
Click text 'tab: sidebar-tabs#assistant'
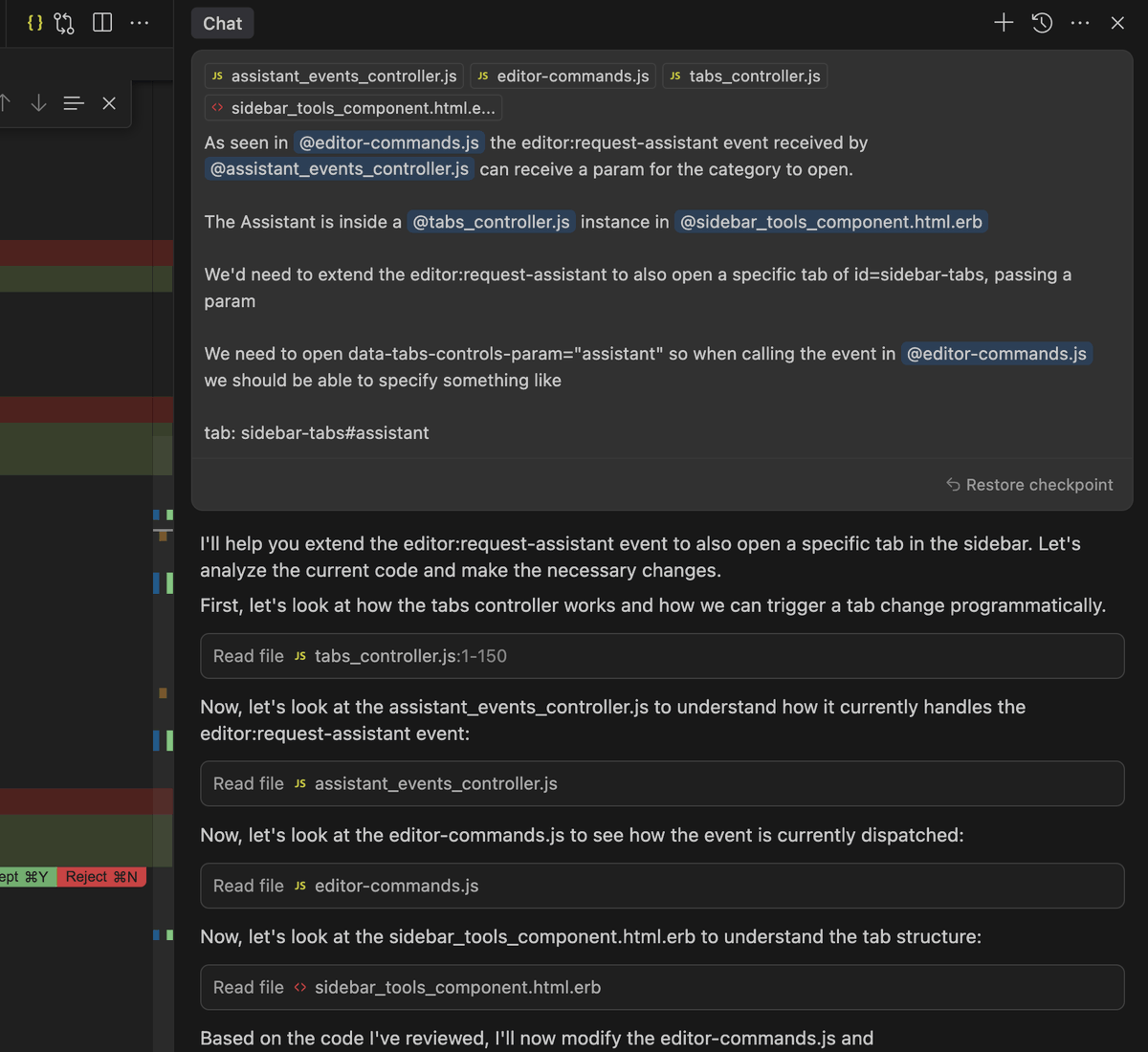[317, 433]
